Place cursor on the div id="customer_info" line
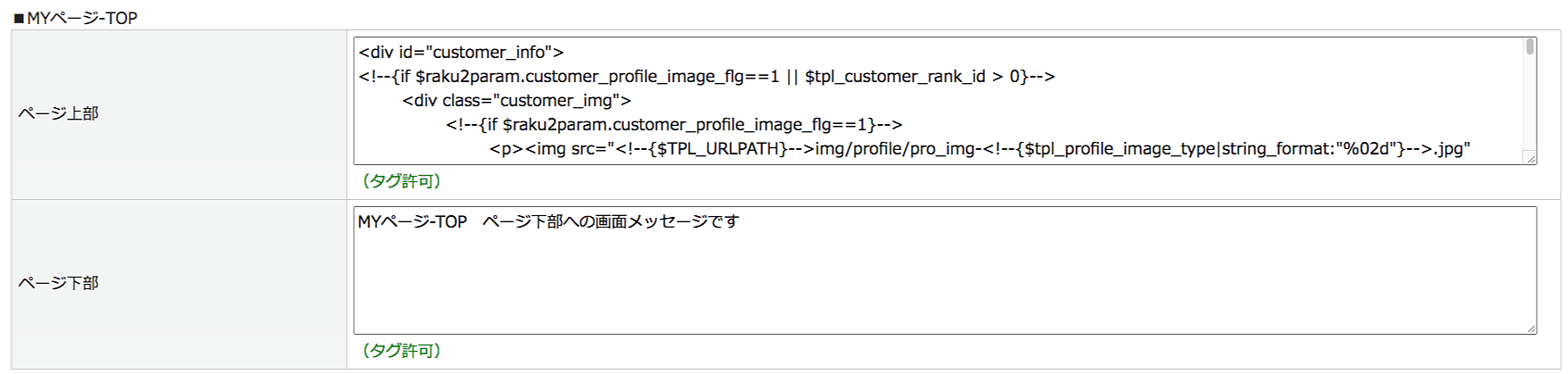The image size is (1568, 374). tap(461, 53)
